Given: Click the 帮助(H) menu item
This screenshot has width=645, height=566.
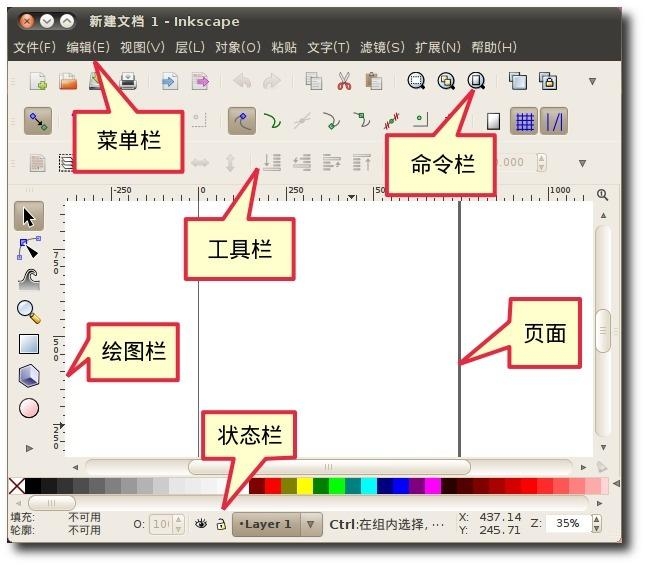Looking at the screenshot, I should [x=494, y=47].
